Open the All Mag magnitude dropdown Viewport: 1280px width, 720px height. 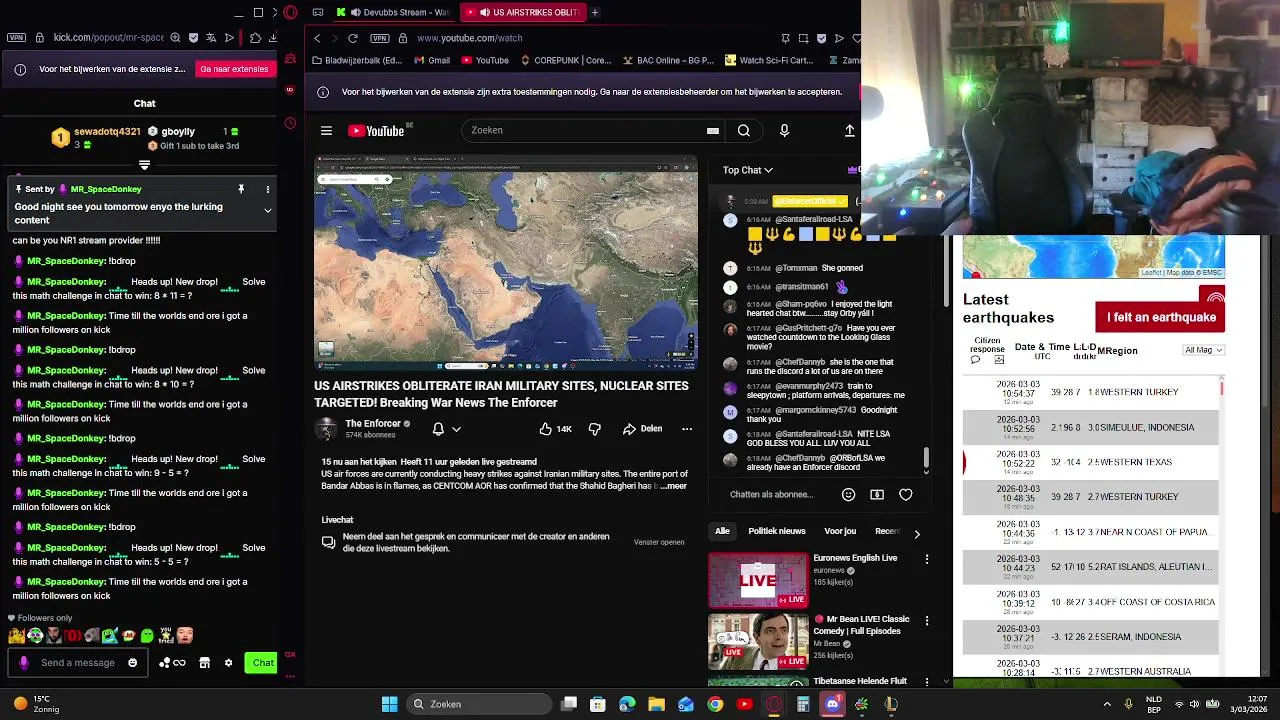tap(1203, 350)
